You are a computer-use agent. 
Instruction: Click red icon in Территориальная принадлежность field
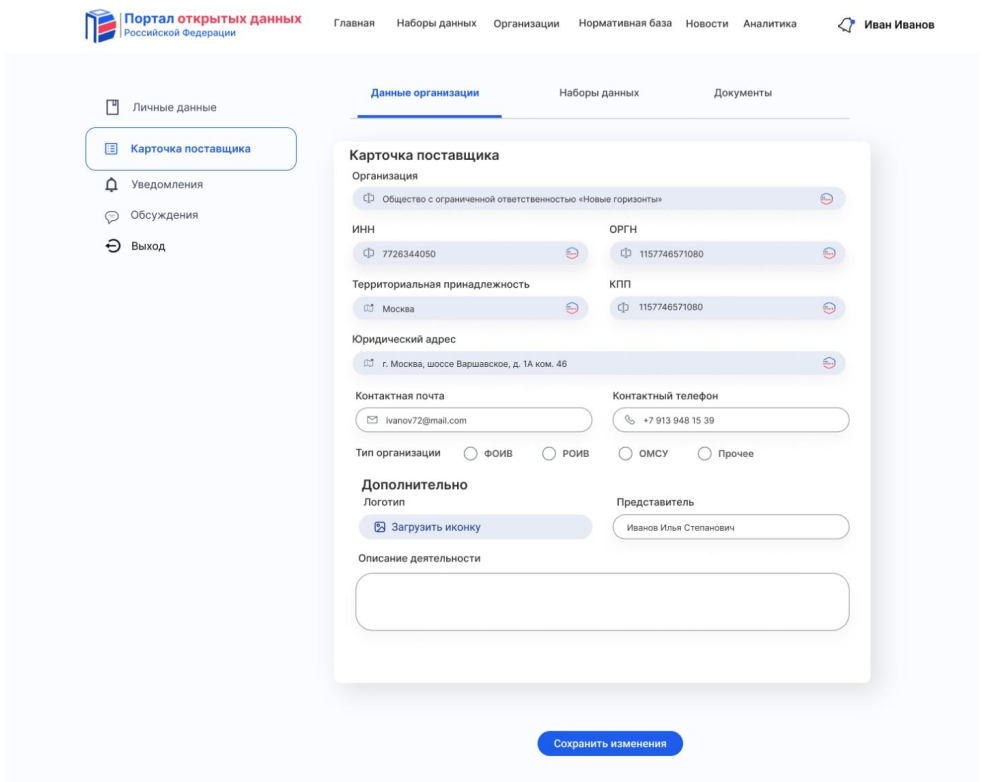tap(572, 308)
